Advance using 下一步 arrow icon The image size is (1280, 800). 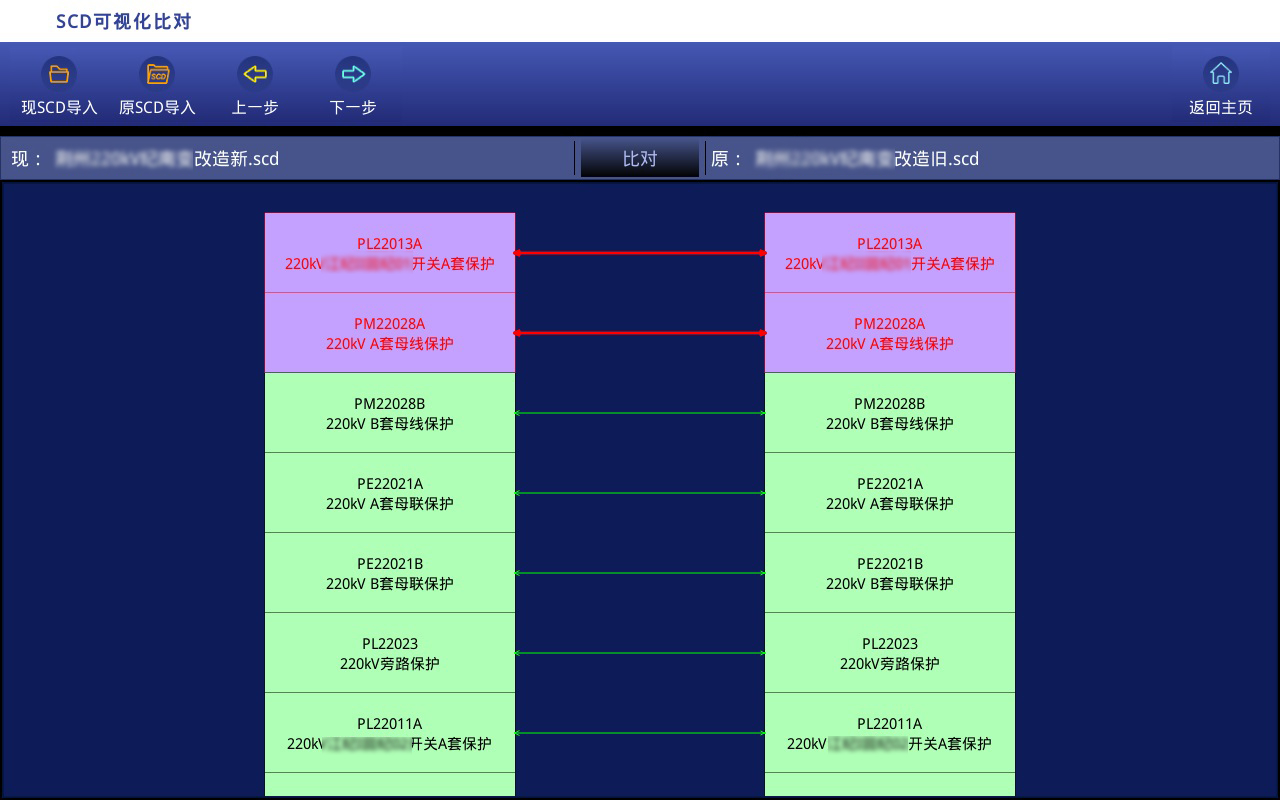tap(353, 74)
